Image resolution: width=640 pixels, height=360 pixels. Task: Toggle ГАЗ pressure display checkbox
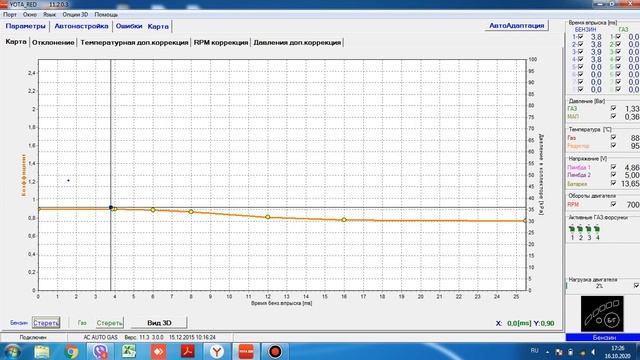613,108
